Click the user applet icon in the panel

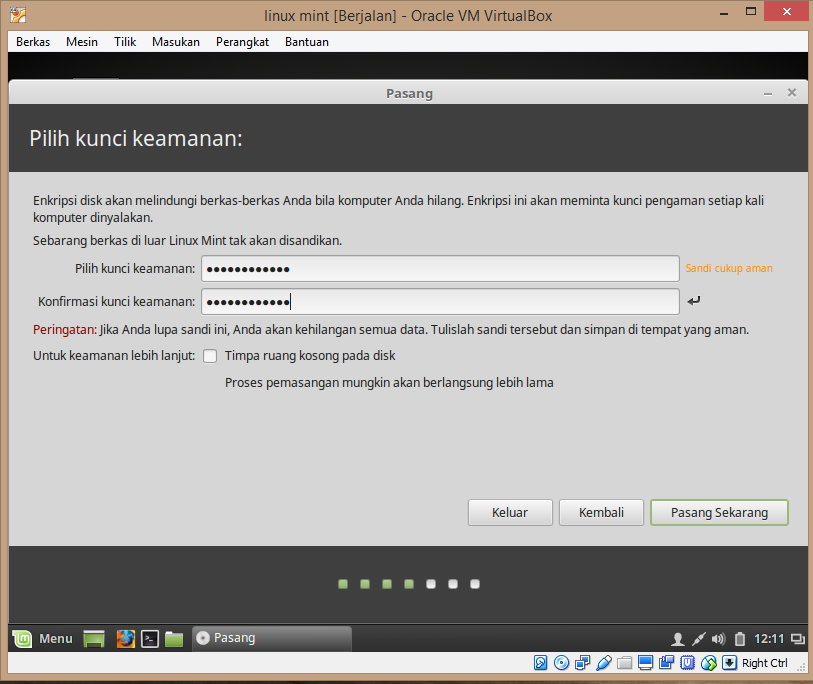[x=678, y=639]
